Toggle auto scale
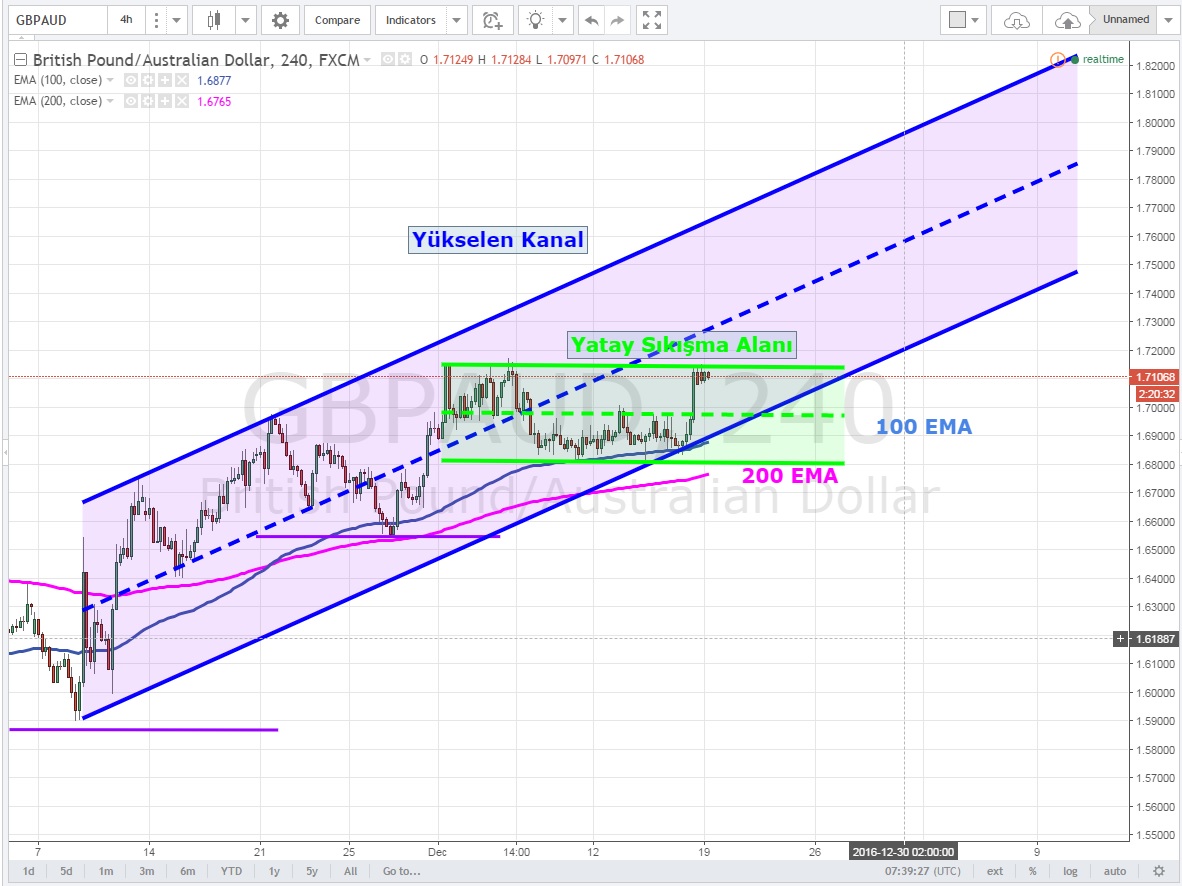Screen dimensions: 1182x886 (1115, 871)
